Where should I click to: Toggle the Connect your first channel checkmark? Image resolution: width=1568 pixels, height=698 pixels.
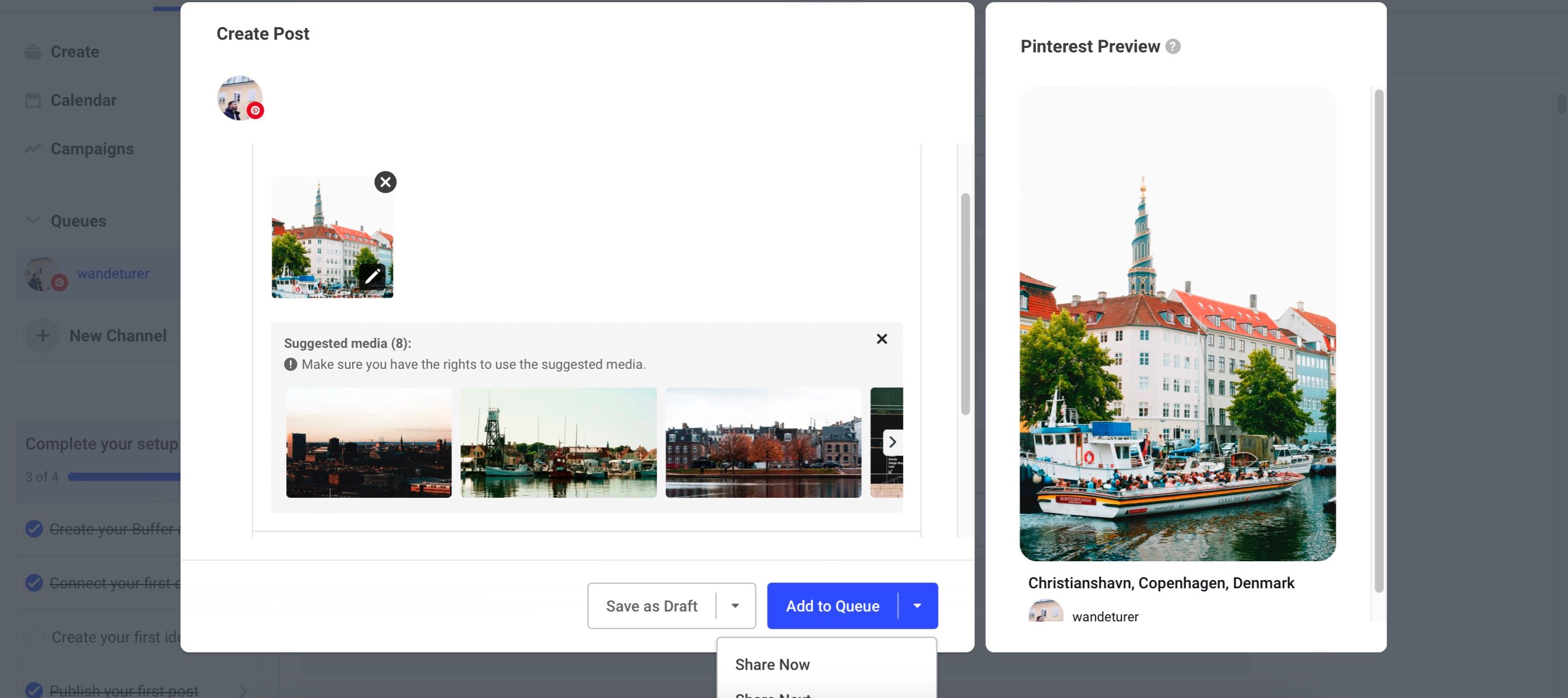click(35, 583)
